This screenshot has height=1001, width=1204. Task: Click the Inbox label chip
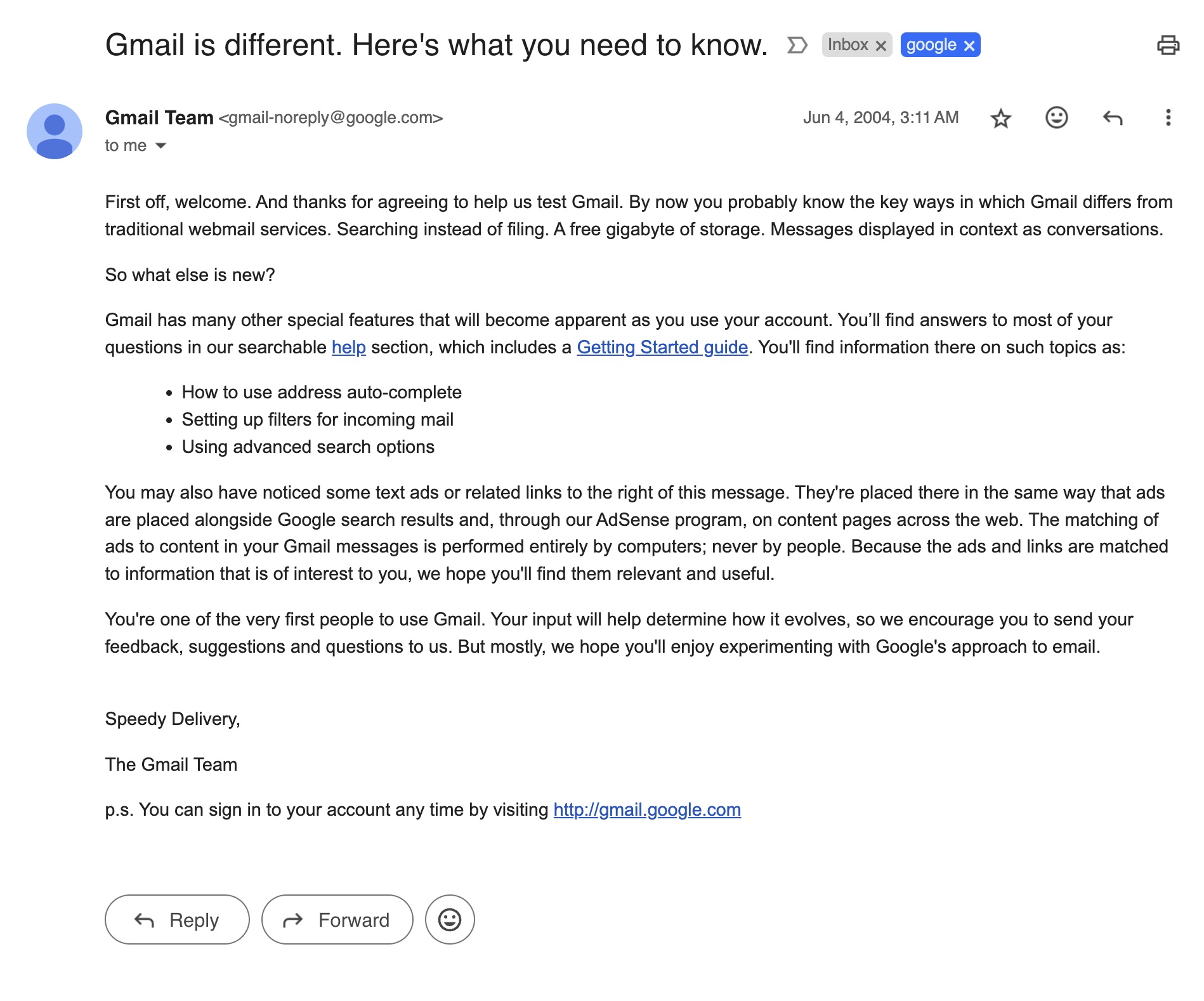pos(847,45)
